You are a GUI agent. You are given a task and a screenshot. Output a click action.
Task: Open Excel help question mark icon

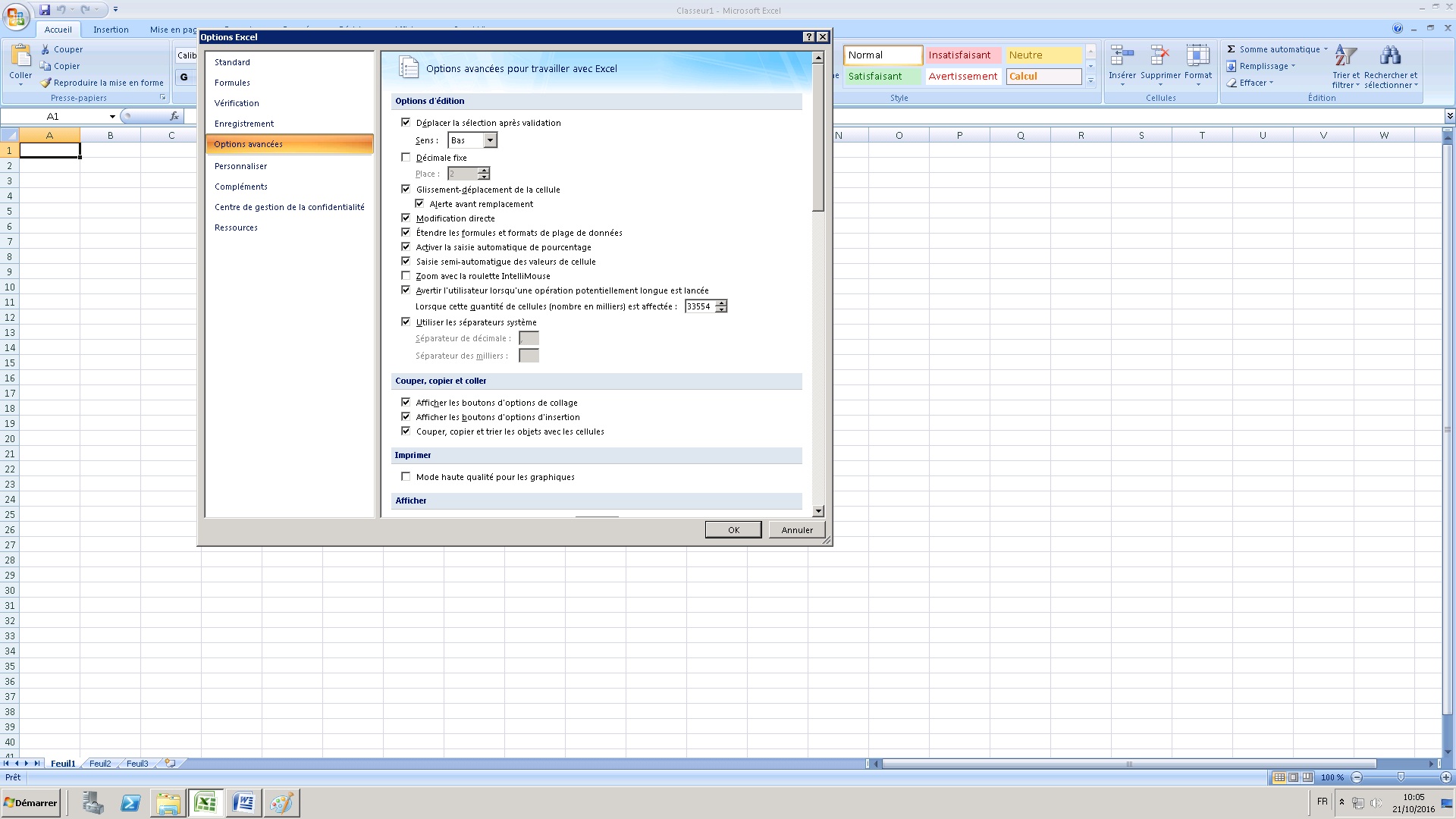click(x=1398, y=29)
